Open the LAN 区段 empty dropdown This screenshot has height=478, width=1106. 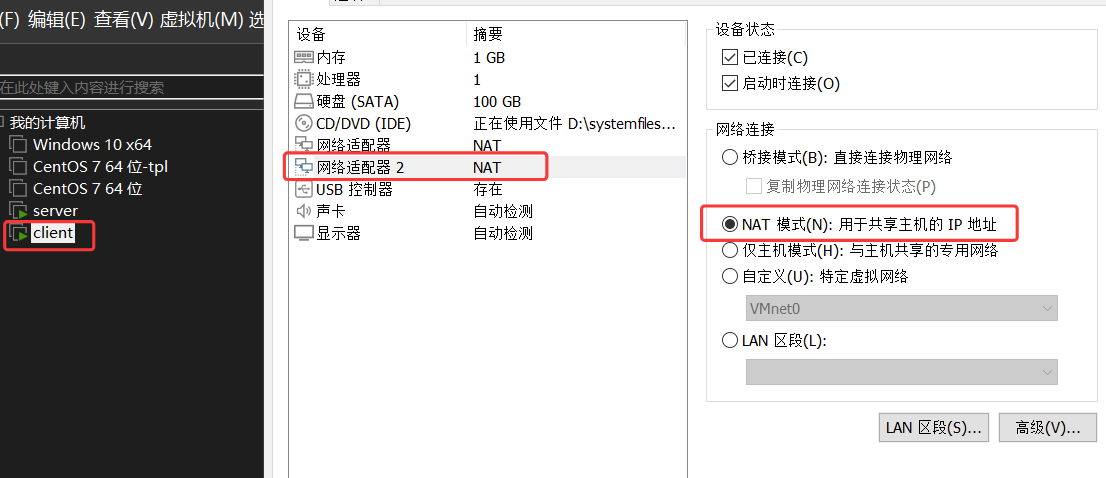[901, 372]
